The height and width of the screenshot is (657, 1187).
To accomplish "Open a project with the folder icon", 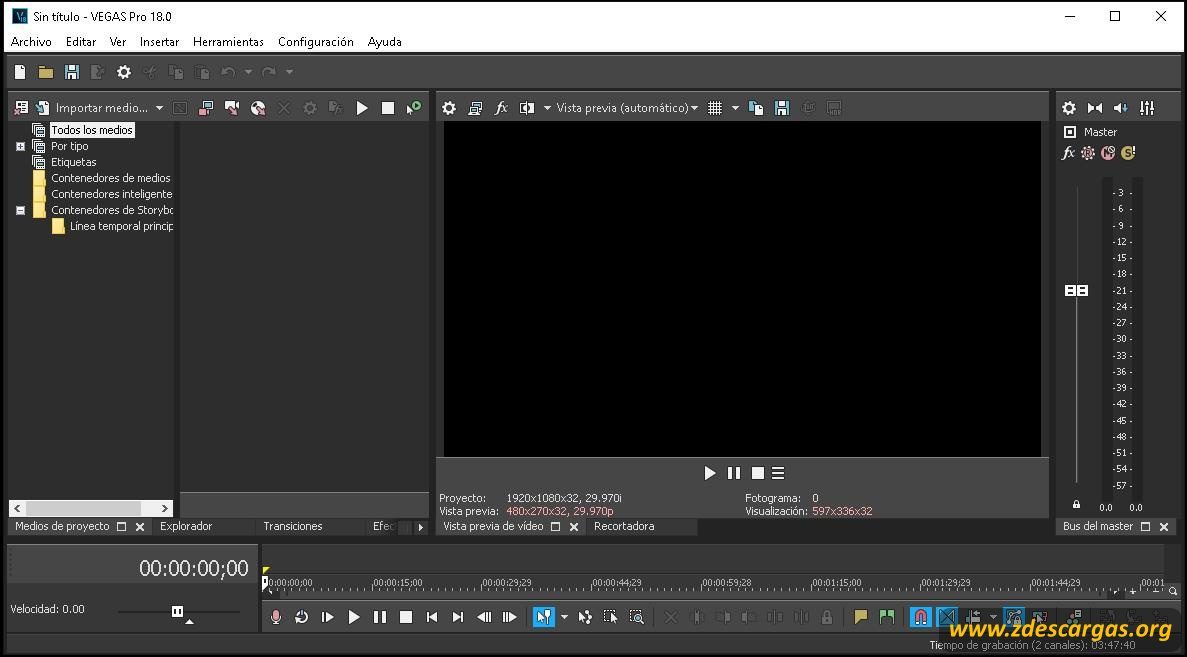I will click(x=46, y=72).
